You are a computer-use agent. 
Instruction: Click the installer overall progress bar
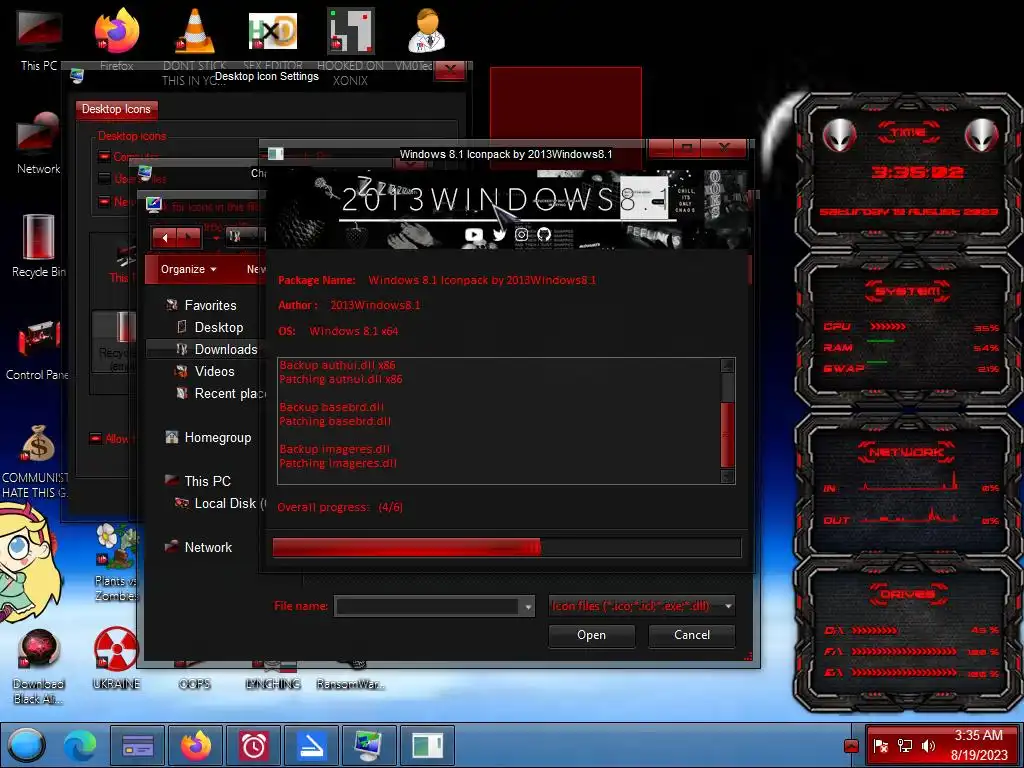(507, 547)
